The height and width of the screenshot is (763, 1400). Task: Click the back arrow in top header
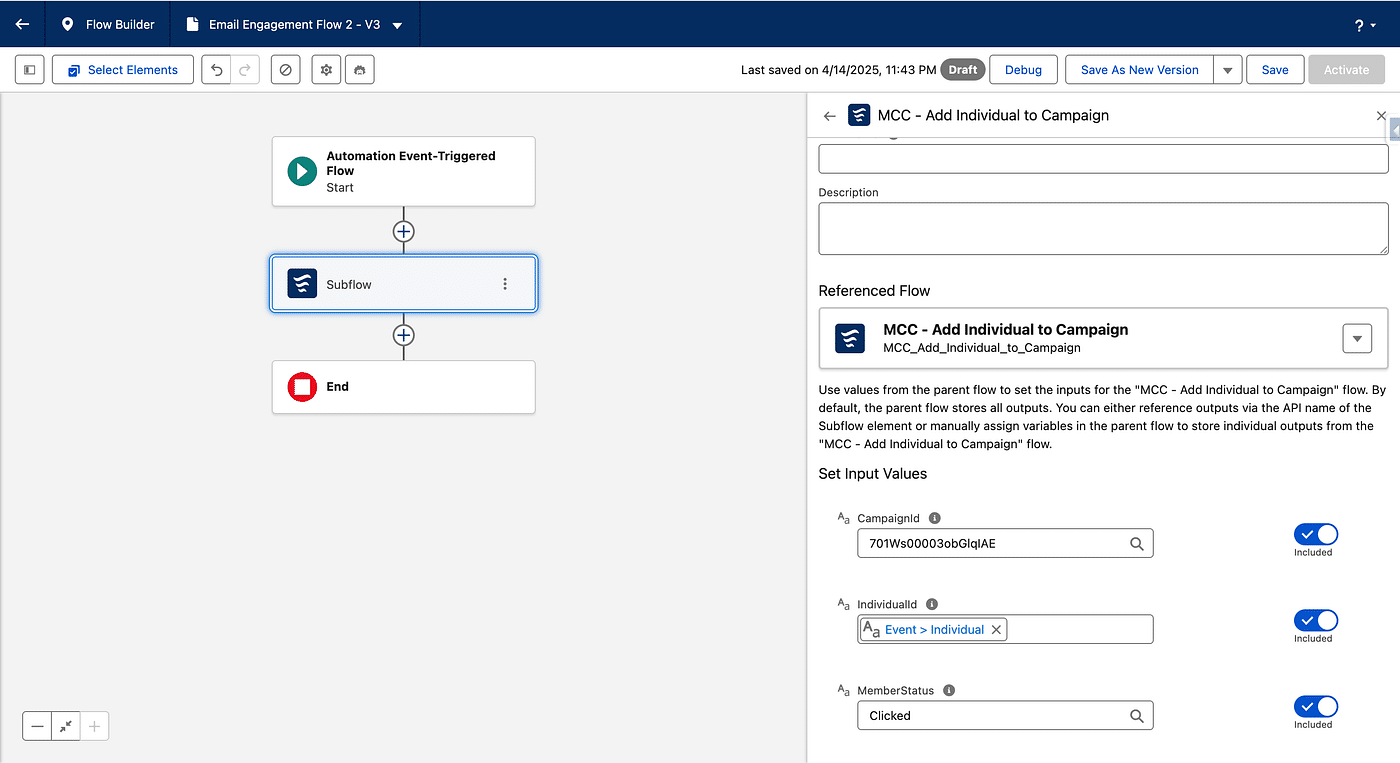(22, 24)
